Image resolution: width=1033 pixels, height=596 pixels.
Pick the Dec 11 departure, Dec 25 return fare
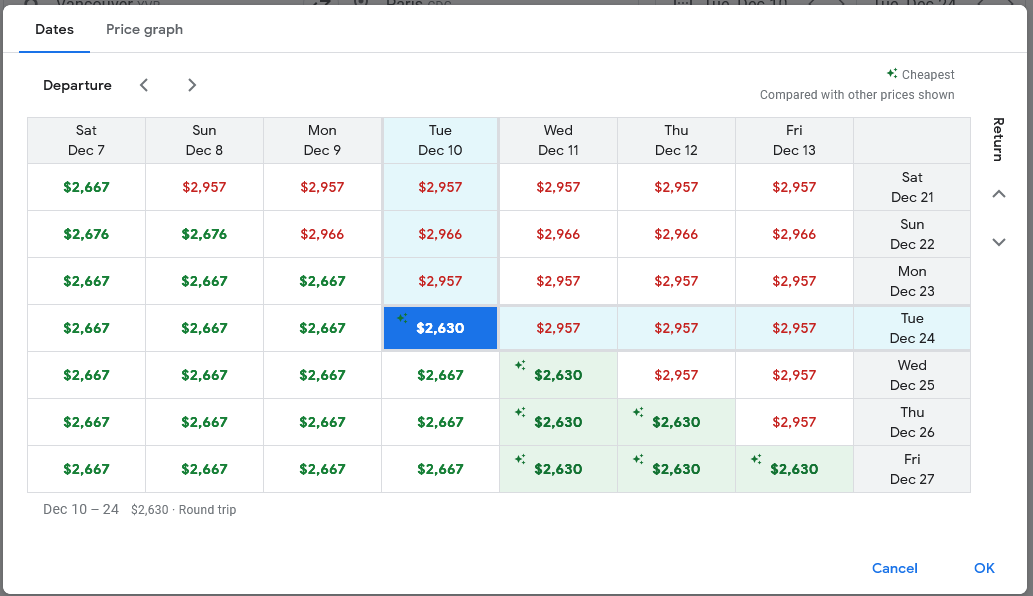click(x=558, y=375)
